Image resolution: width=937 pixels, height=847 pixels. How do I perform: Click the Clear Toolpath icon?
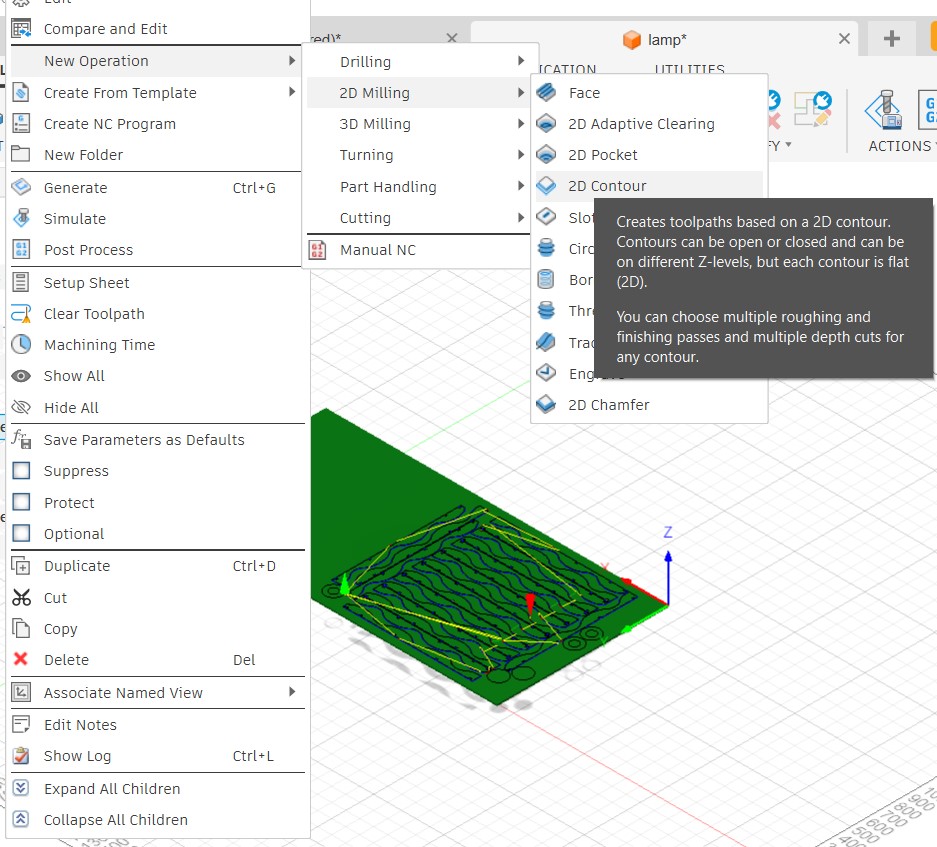(x=21, y=313)
